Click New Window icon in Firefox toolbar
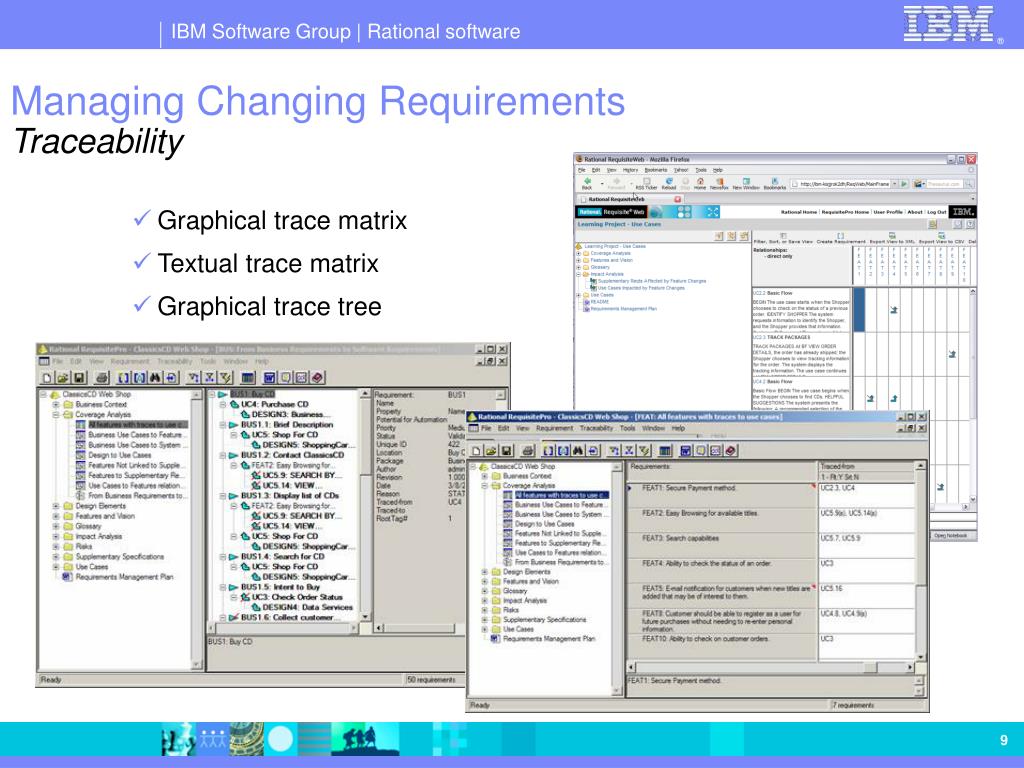1024x768 pixels. click(746, 183)
